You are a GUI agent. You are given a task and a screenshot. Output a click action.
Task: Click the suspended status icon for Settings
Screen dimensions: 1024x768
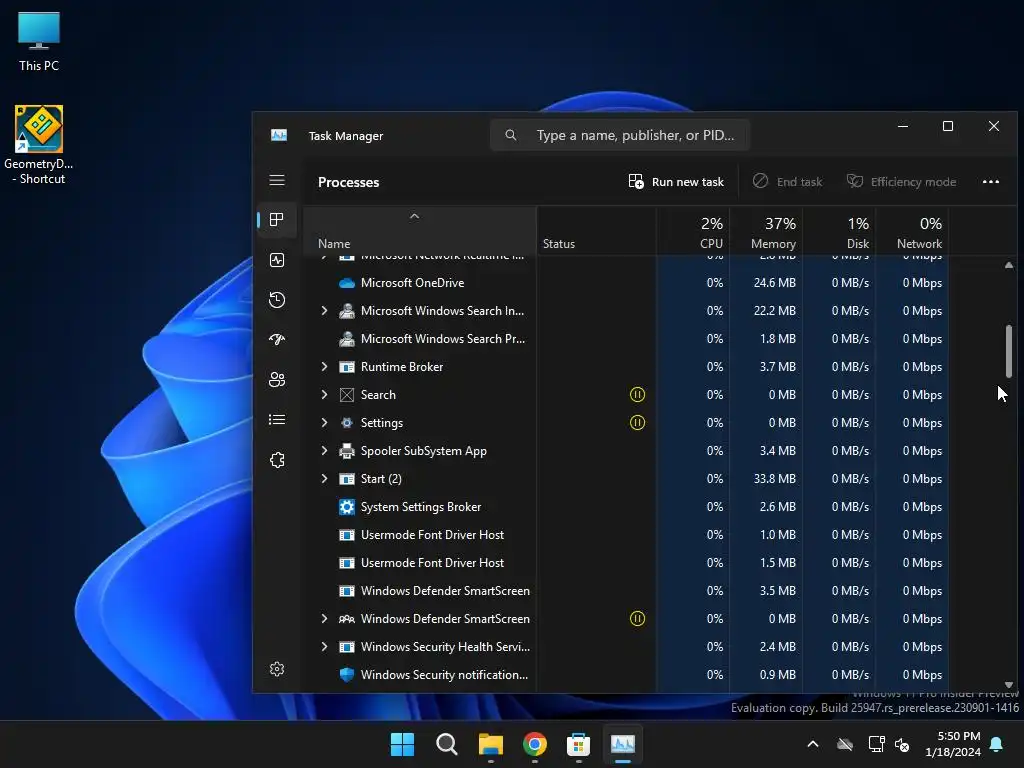coord(637,423)
